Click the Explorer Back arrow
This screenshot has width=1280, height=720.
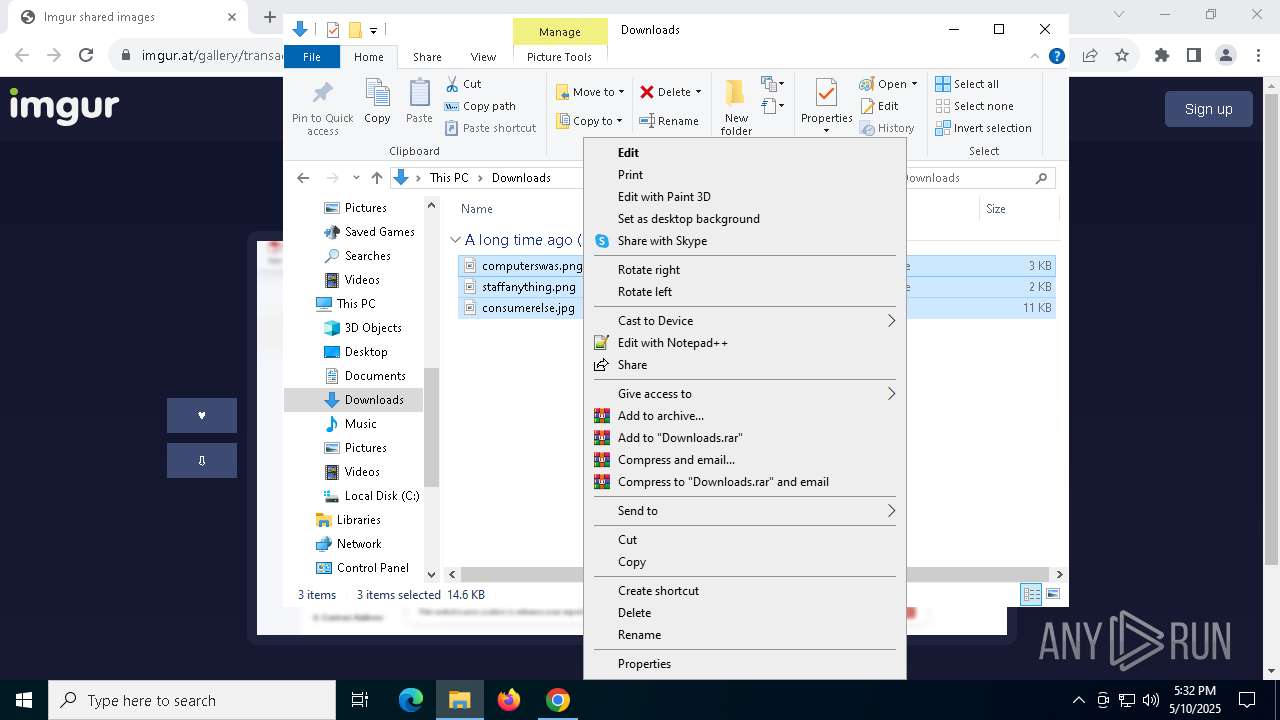coord(303,178)
